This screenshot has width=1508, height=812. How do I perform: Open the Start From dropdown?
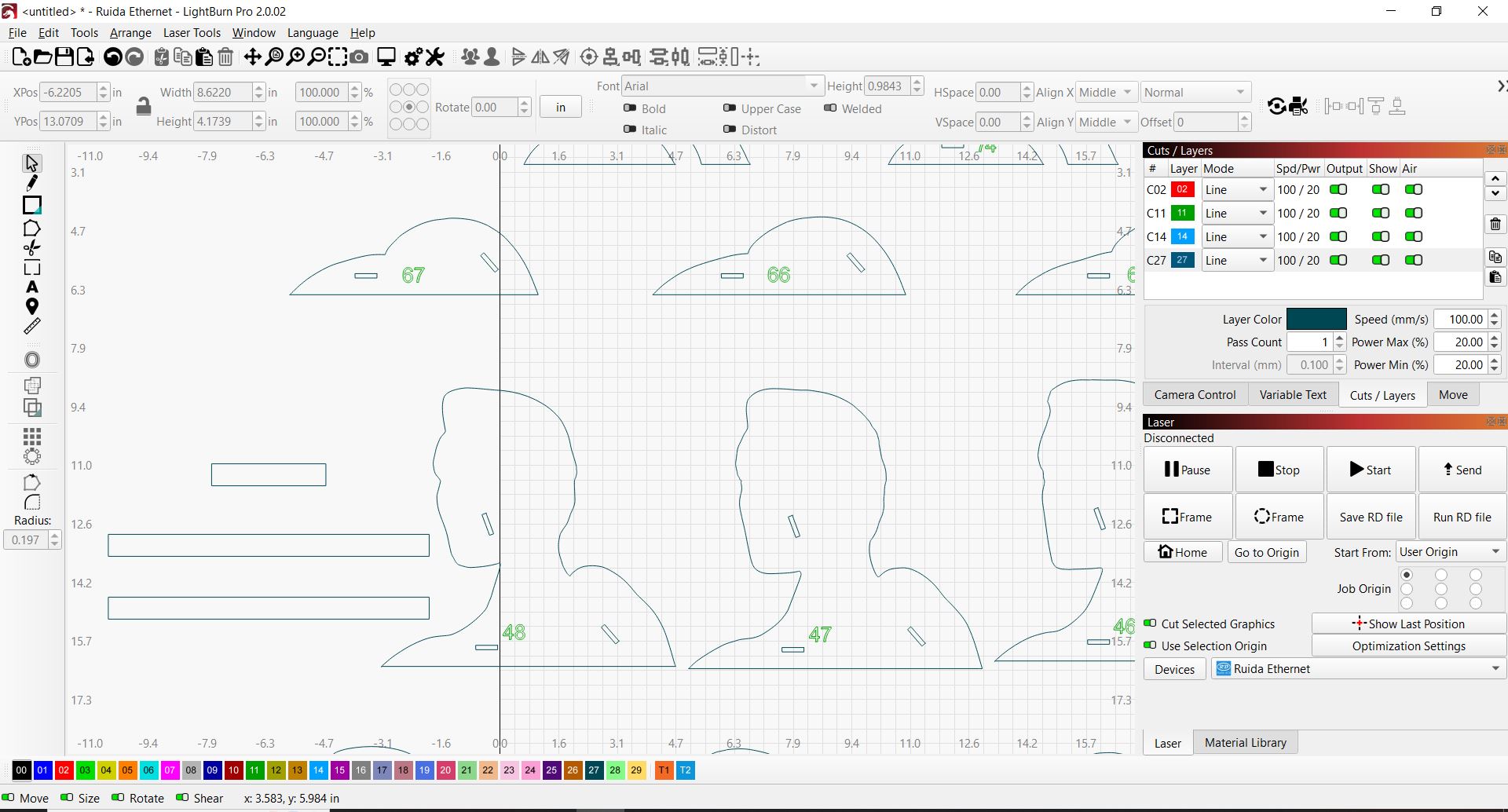(1450, 552)
